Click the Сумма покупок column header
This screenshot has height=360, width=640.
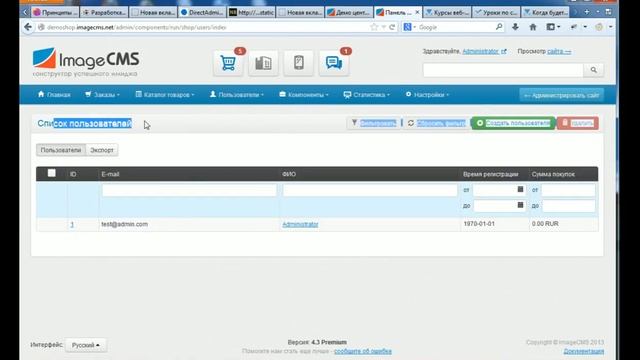pos(553,174)
